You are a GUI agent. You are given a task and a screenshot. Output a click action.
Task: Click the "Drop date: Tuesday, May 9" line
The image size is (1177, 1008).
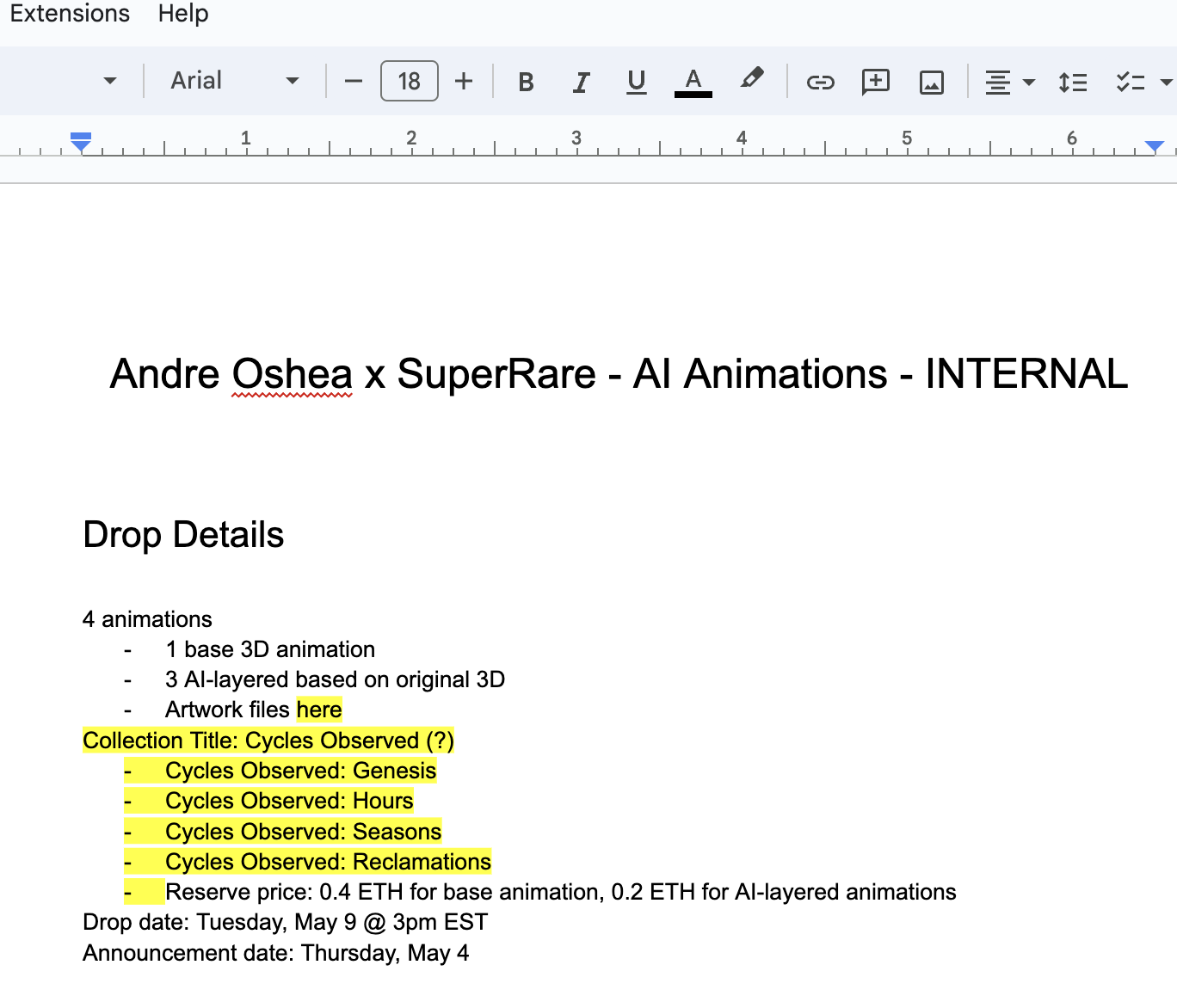click(x=286, y=922)
